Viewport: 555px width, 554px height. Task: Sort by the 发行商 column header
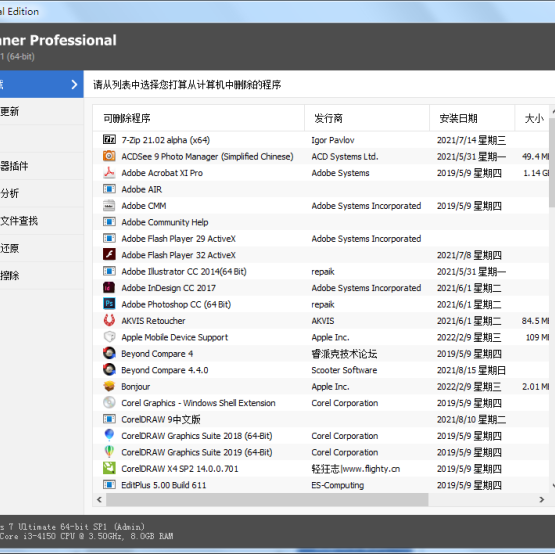tap(367, 118)
